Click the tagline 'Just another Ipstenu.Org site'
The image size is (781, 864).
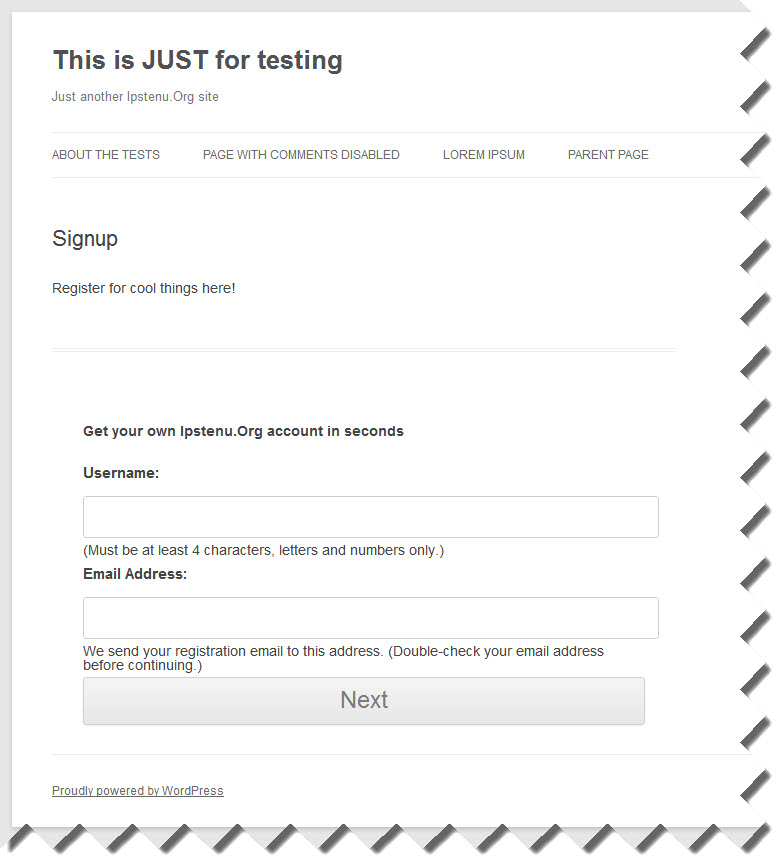tap(135, 97)
